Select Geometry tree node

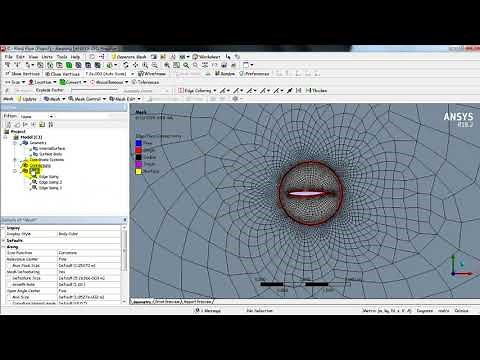pyautogui.click(x=38, y=143)
